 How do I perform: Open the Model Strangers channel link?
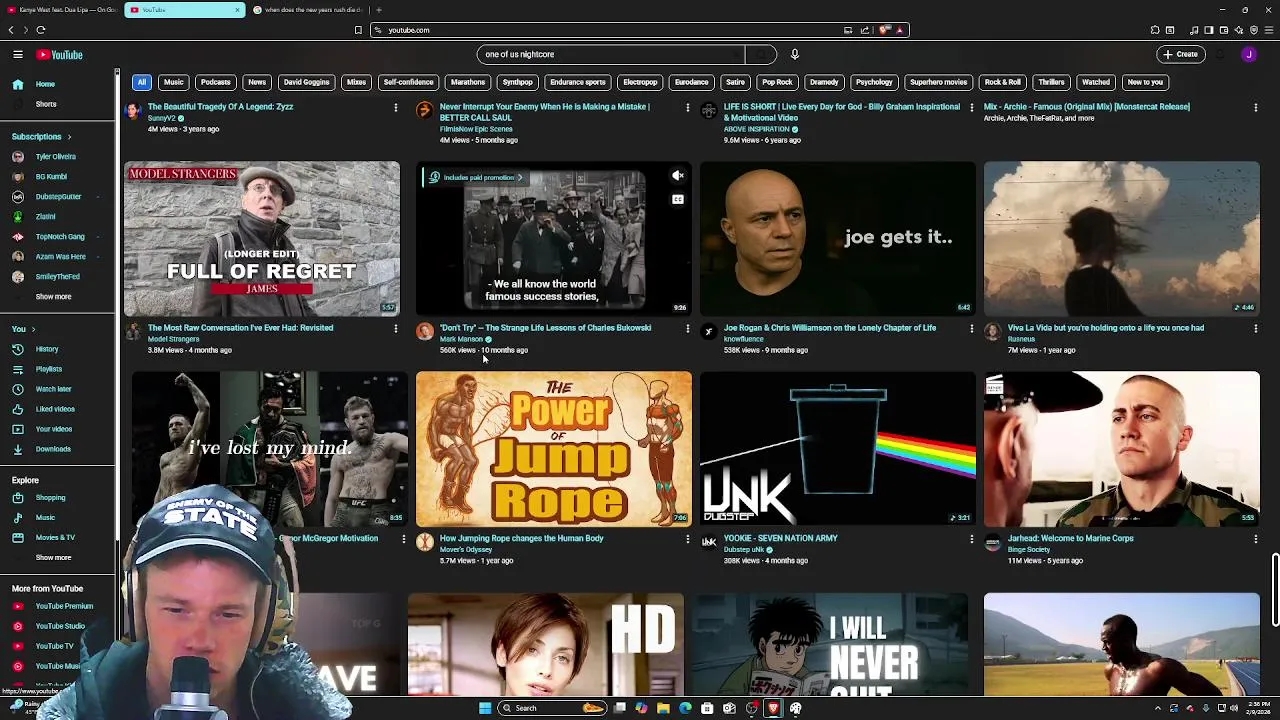click(x=174, y=339)
